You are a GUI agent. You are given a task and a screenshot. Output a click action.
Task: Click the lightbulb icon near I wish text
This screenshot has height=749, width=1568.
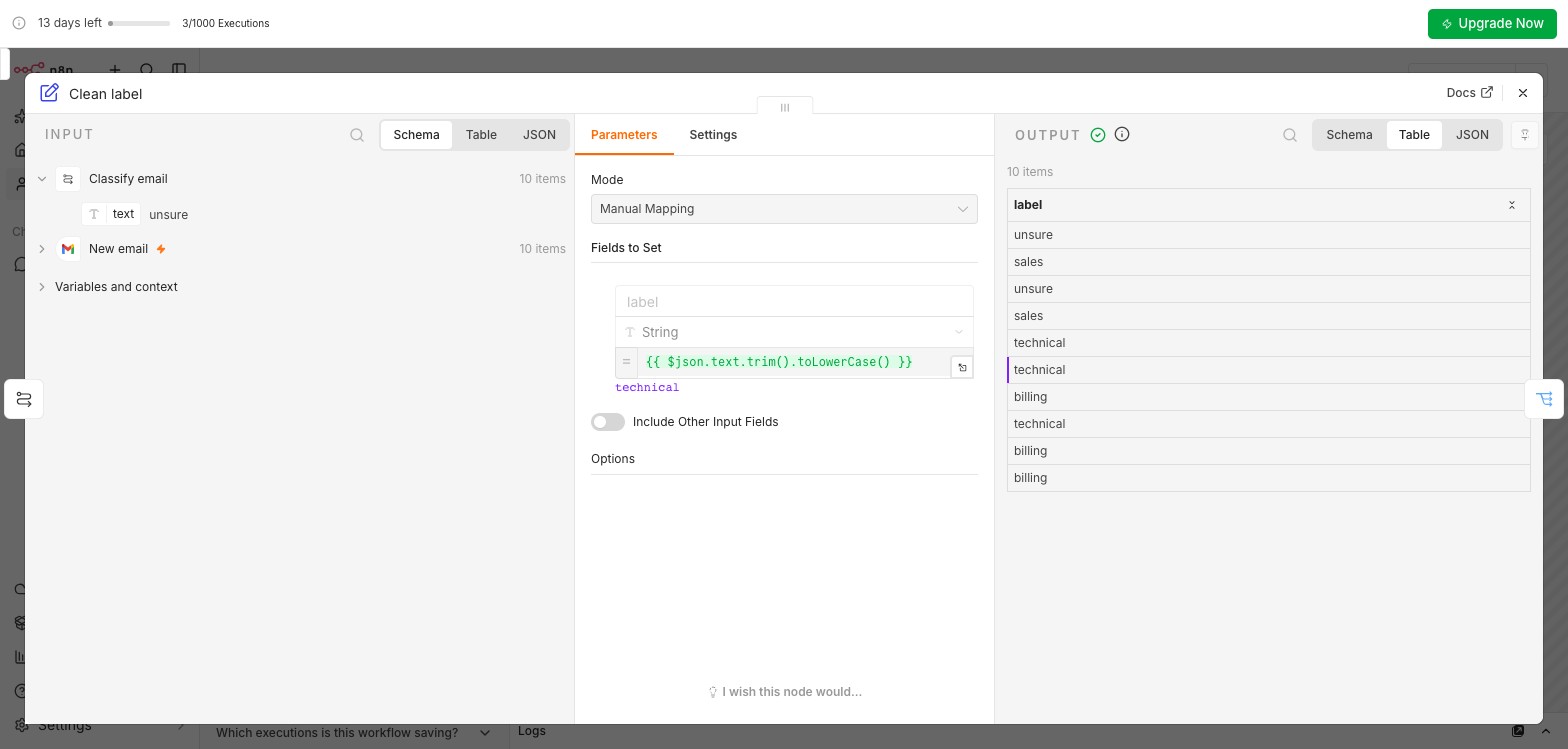coord(713,692)
